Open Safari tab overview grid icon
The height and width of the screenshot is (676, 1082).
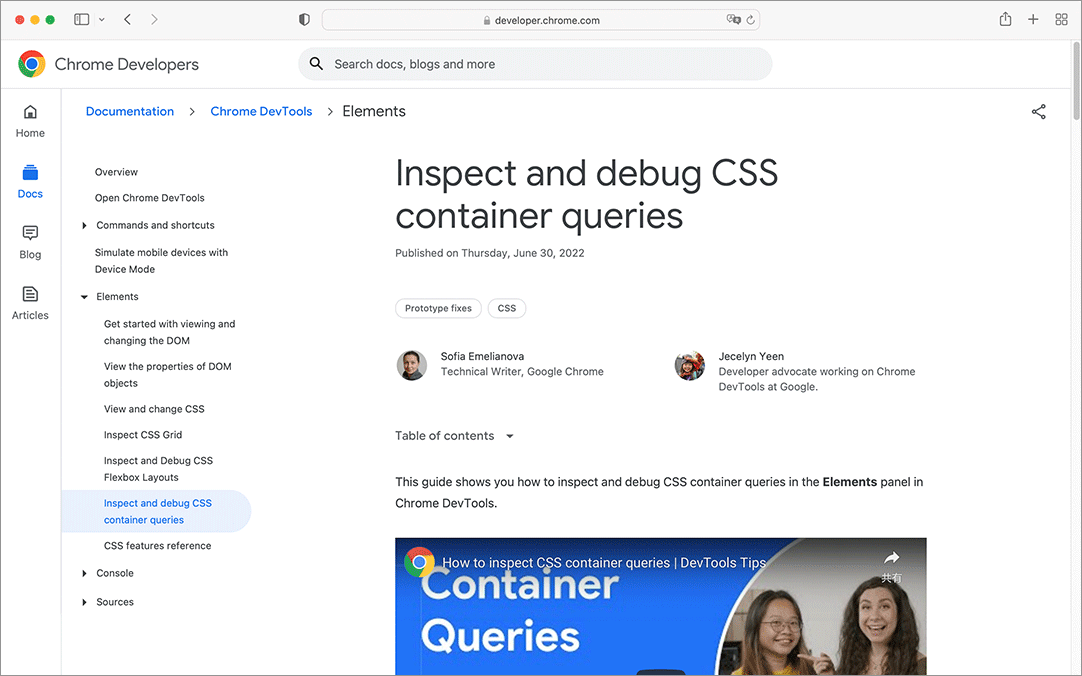click(1061, 20)
